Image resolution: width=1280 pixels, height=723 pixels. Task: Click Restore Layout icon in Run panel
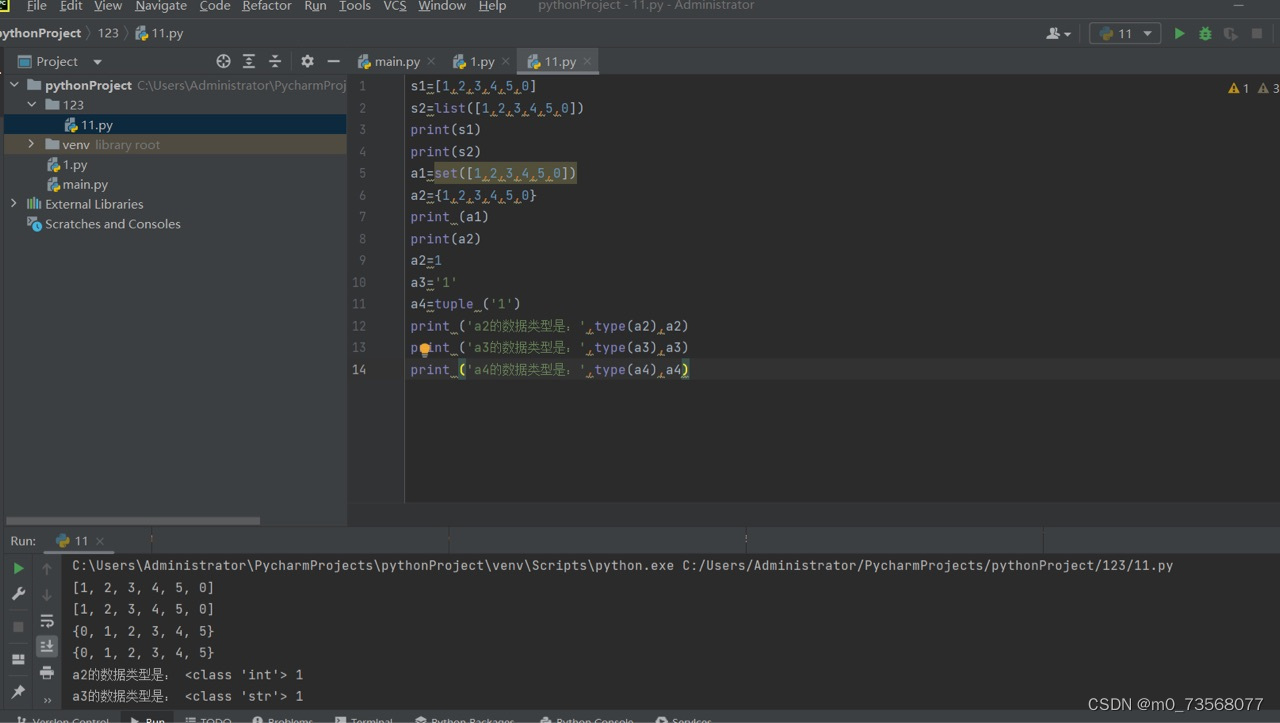[x=18, y=659]
